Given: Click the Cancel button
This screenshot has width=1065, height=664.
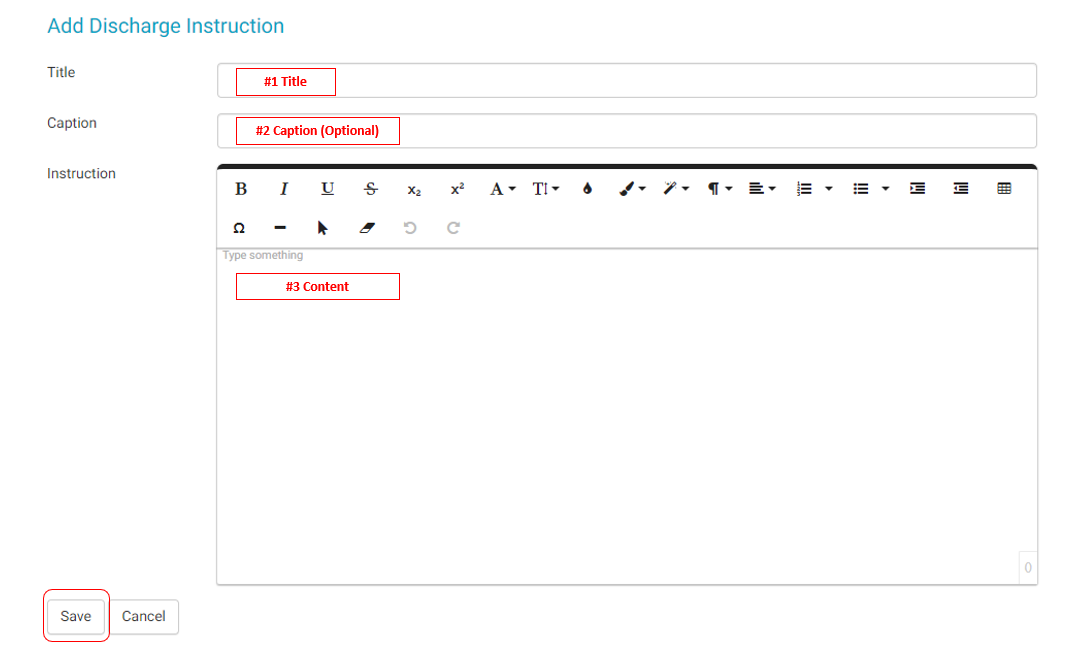Looking at the screenshot, I should click(x=144, y=616).
